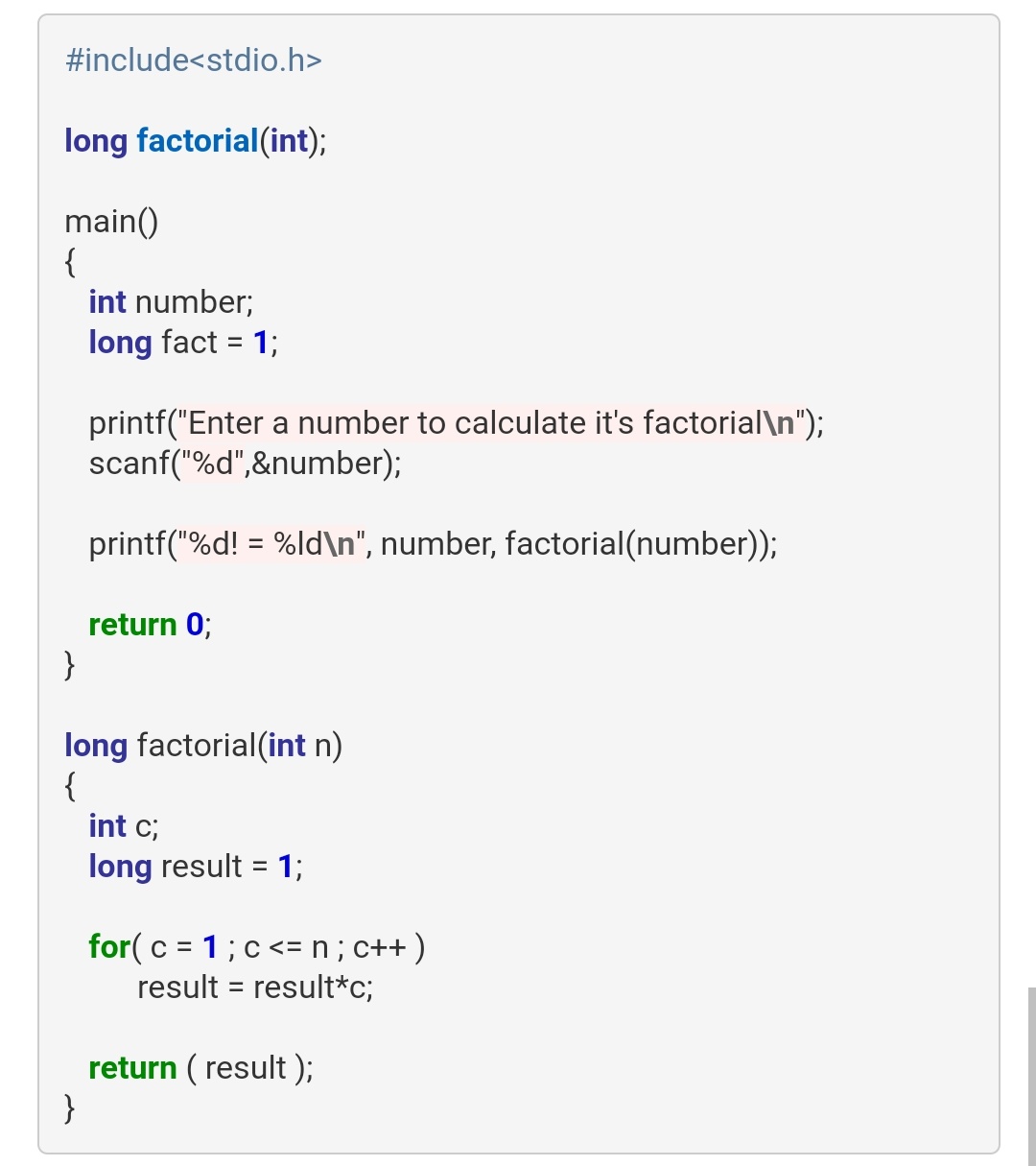Viewport: 1036px width, 1166px height.
Task: Click the scanf function name
Action: coord(129,464)
